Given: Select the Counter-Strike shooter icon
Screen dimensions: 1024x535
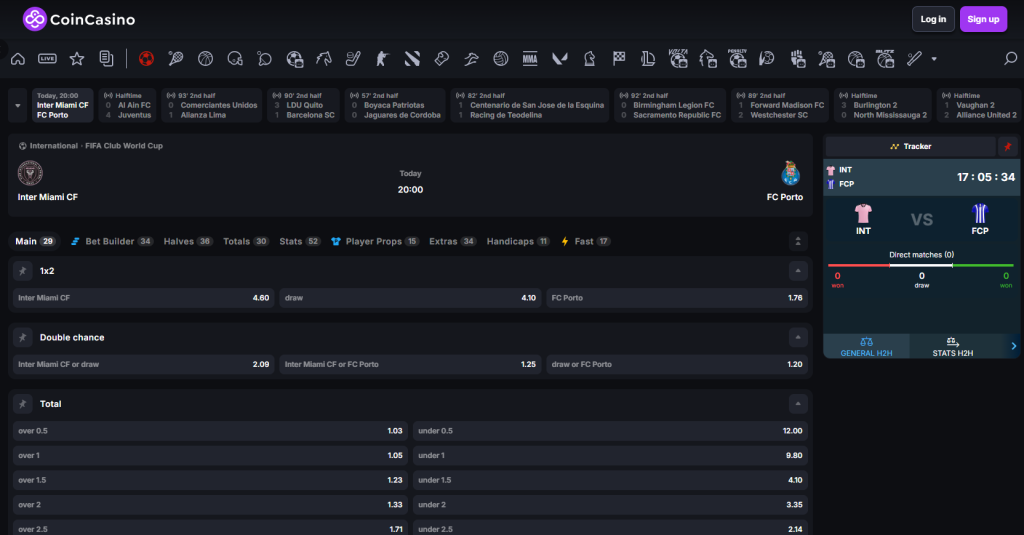Looking at the screenshot, I should point(382,59).
